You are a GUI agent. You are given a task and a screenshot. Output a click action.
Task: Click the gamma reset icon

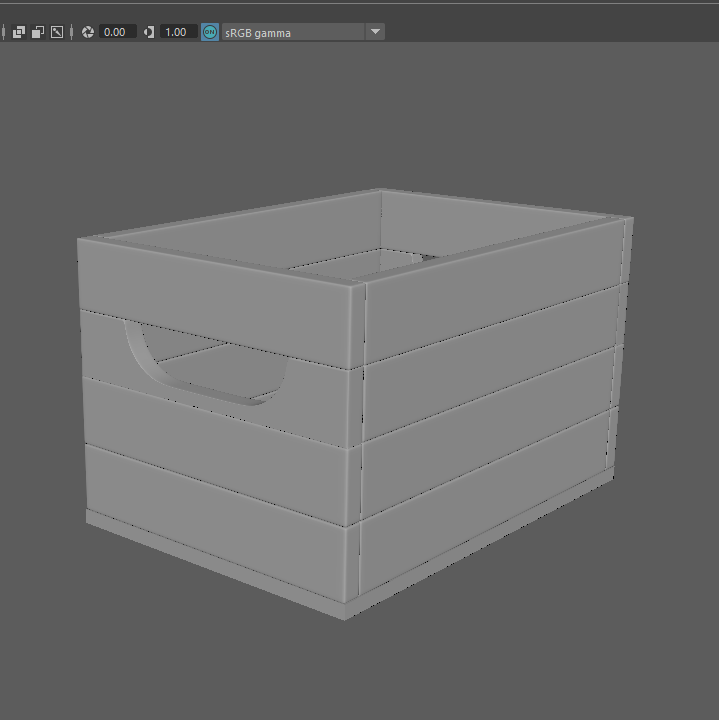(x=149, y=32)
